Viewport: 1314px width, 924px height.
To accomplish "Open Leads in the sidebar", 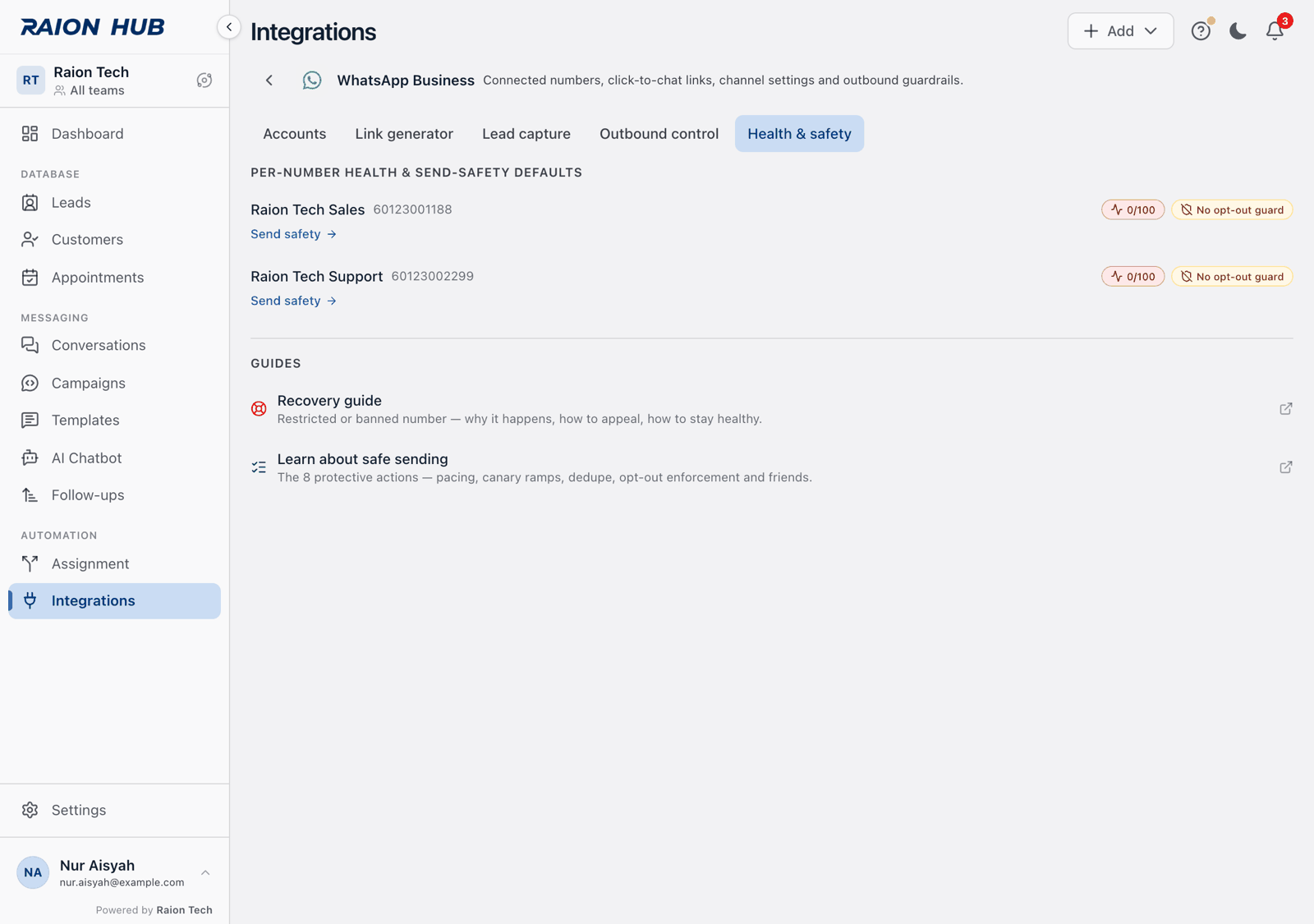I will click(x=114, y=203).
